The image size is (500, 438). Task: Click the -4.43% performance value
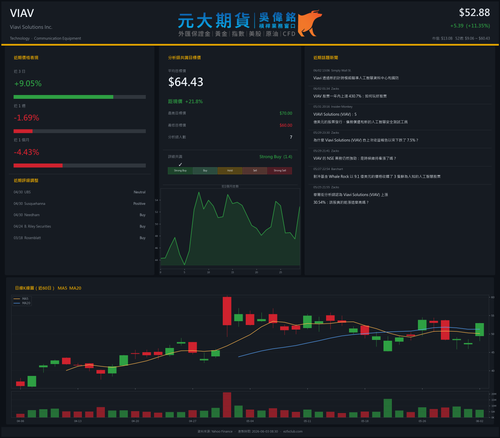click(26, 152)
